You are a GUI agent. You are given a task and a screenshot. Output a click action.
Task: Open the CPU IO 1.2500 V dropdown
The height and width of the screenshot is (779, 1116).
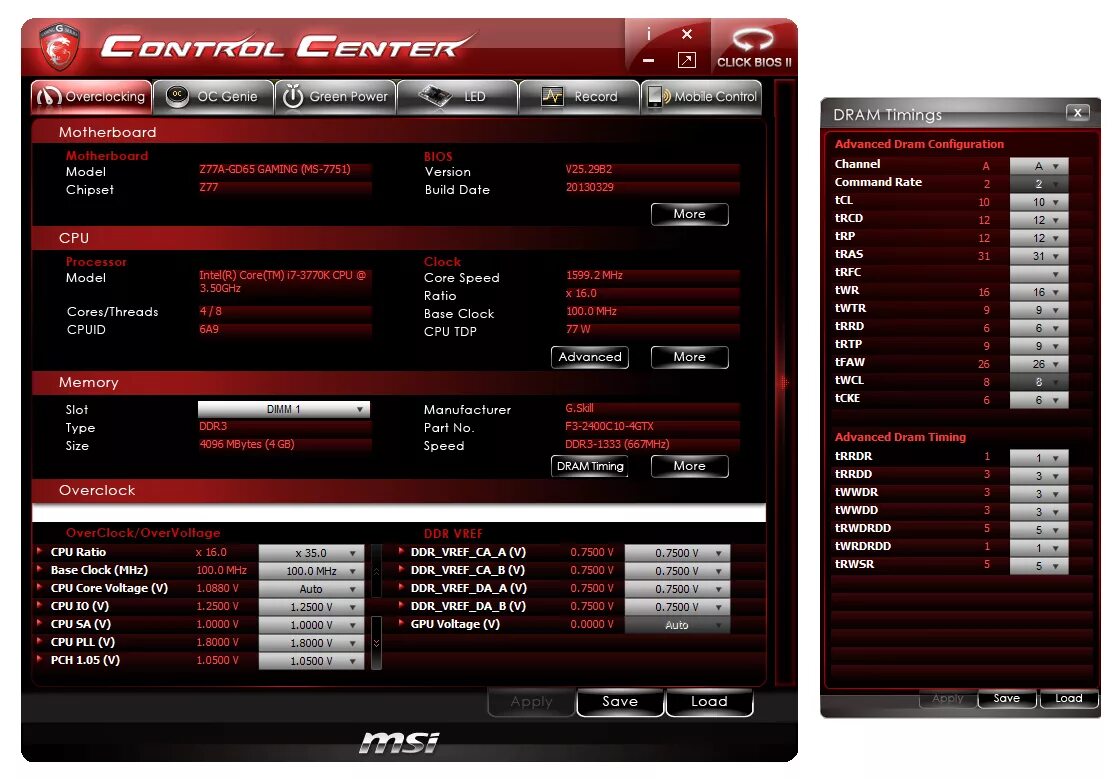click(311, 607)
